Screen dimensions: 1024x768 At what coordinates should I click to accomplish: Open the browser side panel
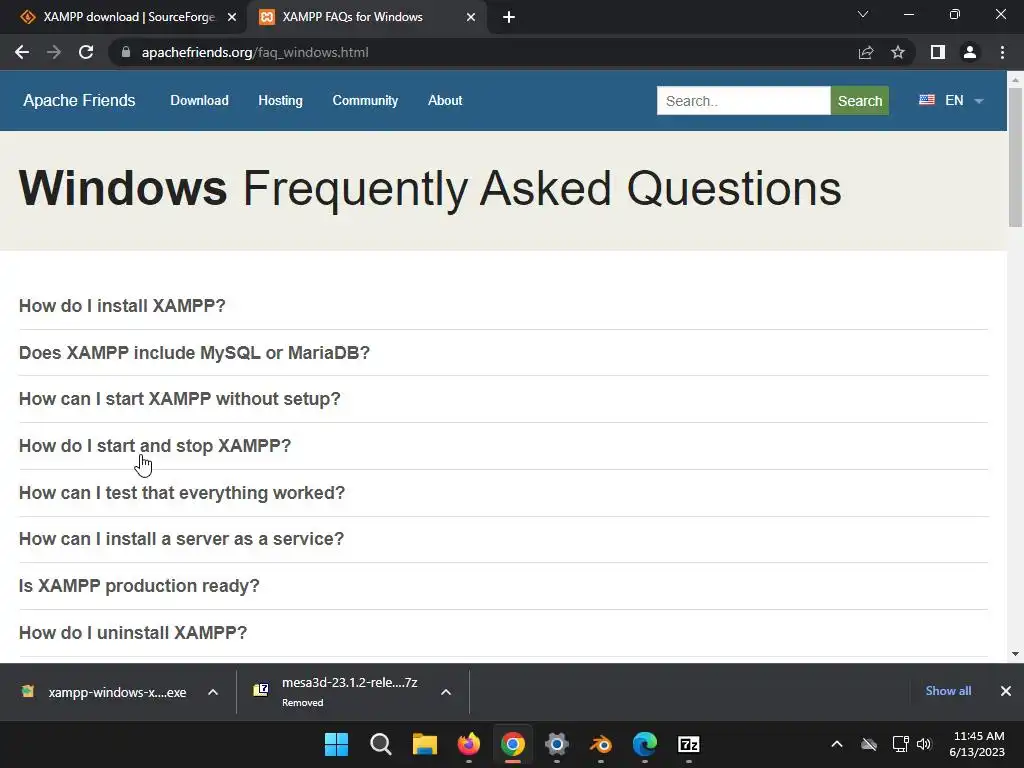(938, 52)
